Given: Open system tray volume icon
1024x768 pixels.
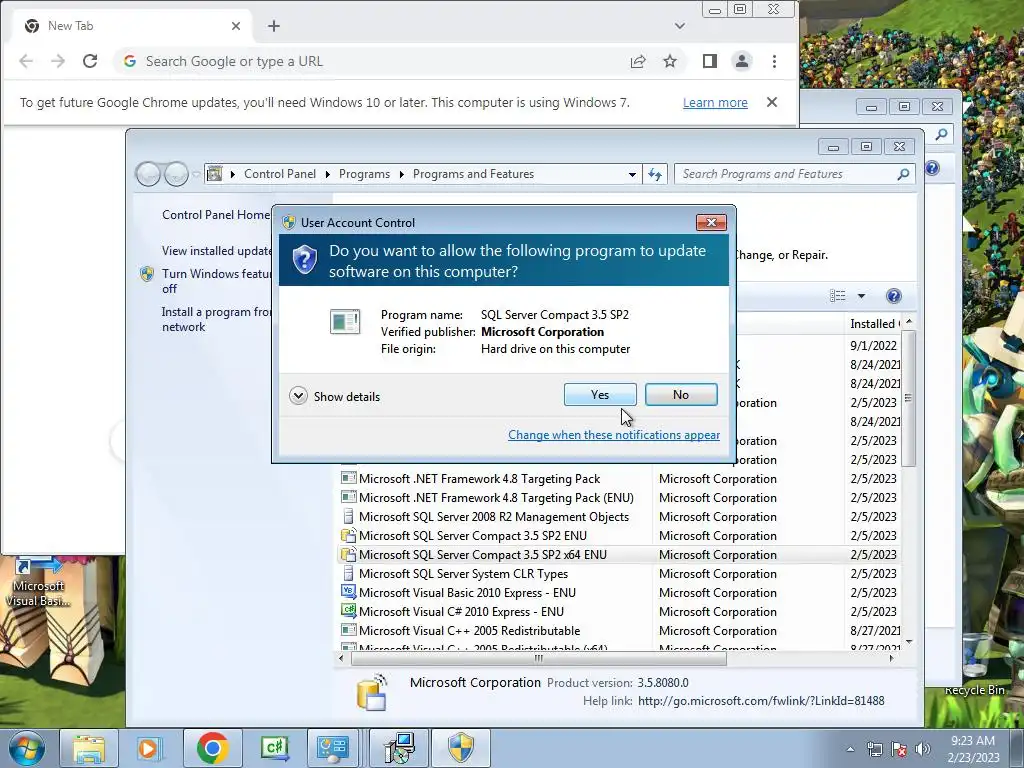Looking at the screenshot, I should point(923,749).
